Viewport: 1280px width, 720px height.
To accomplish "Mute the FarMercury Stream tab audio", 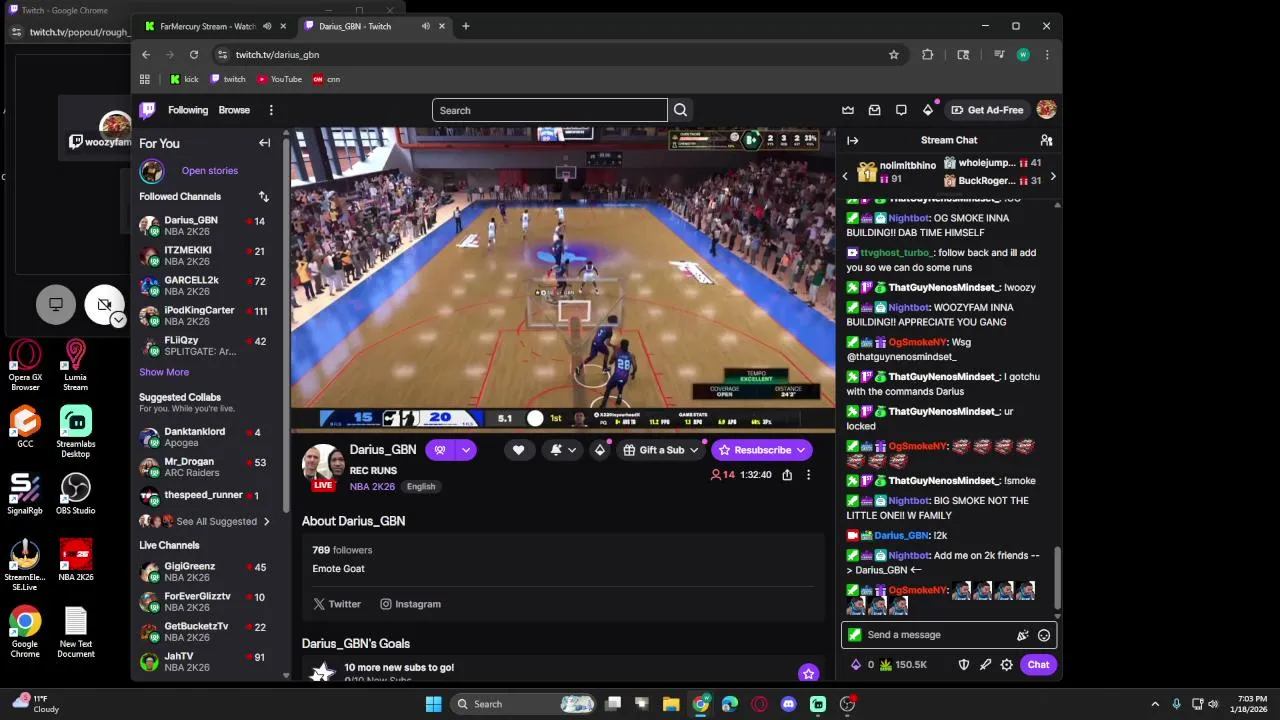I will click(266, 26).
